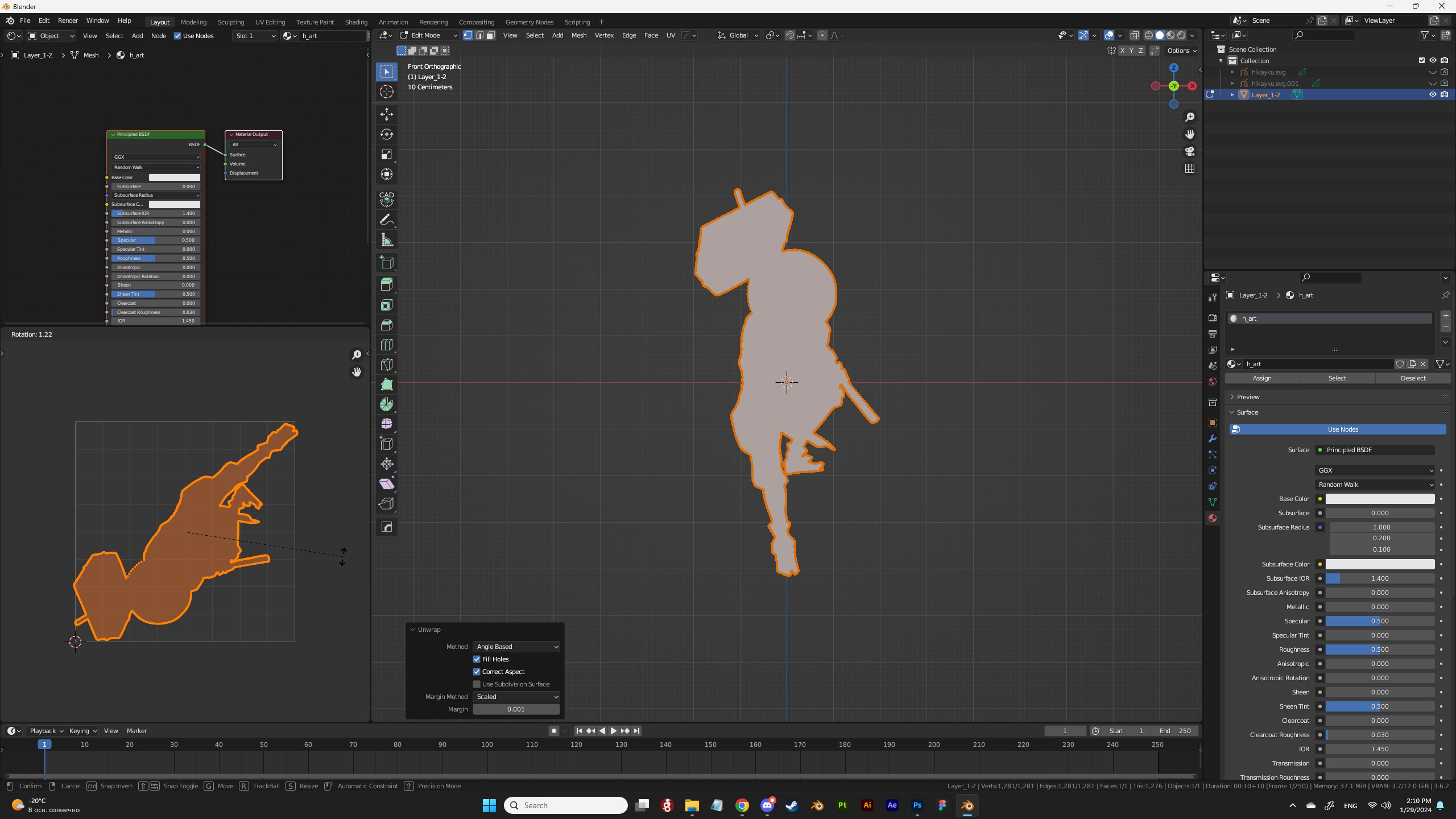
Task: Select the Measure tool
Action: tap(387, 240)
